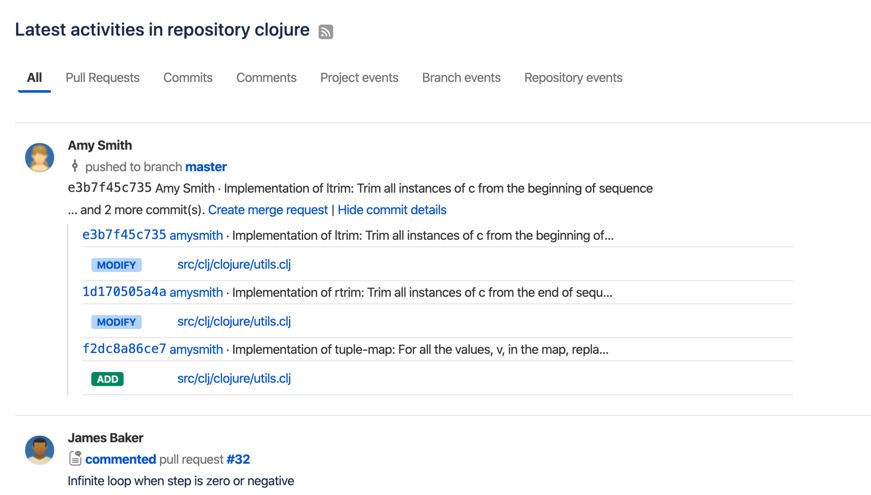The width and height of the screenshot is (871, 495).
Task: Open the Repository events tab
Action: tap(573, 78)
